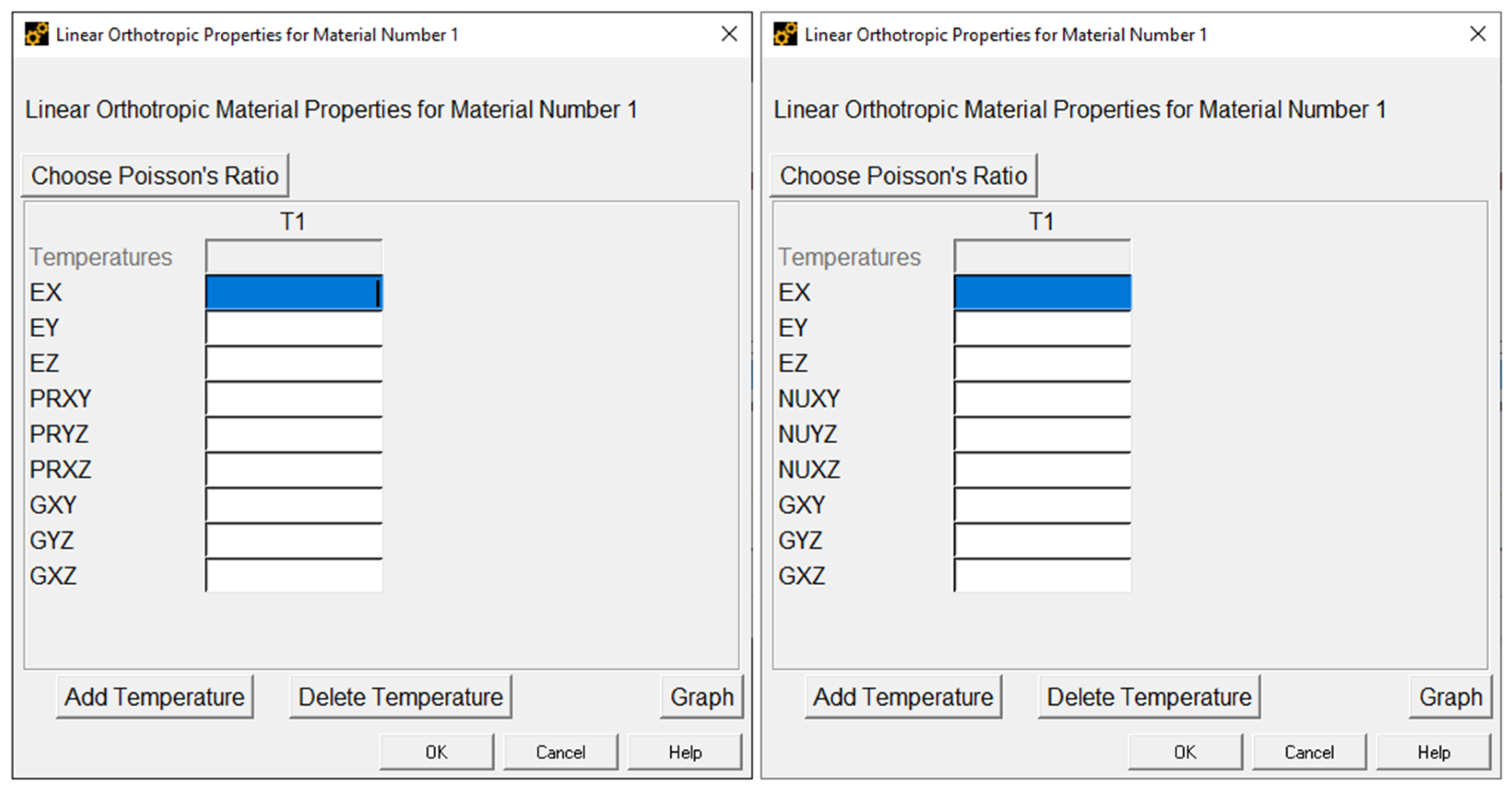This screenshot has height=793, width=1512.
Task: Click the PRXY input field
Action: pyautogui.click(x=294, y=399)
